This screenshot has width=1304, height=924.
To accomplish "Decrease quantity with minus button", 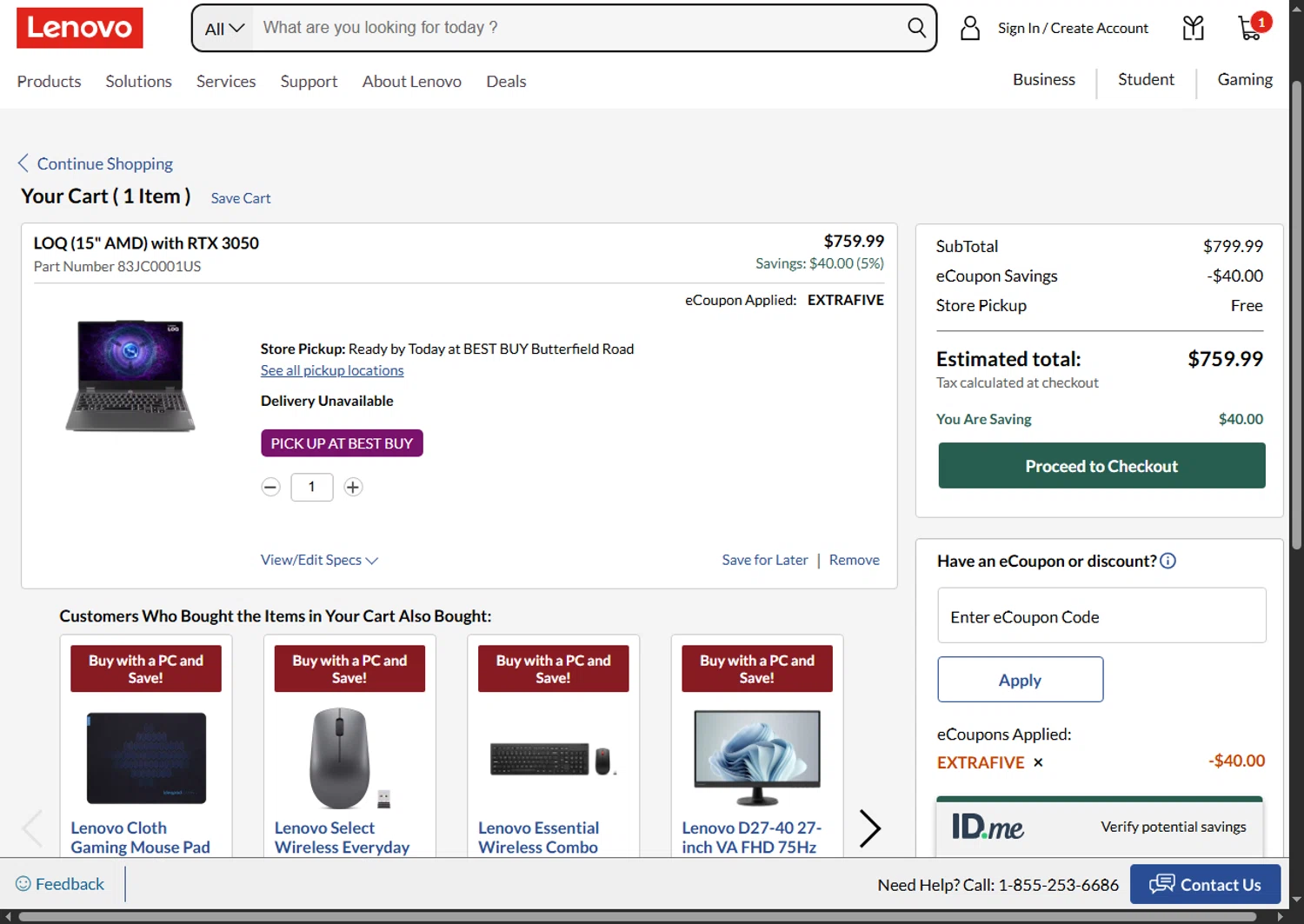I will tap(270, 487).
